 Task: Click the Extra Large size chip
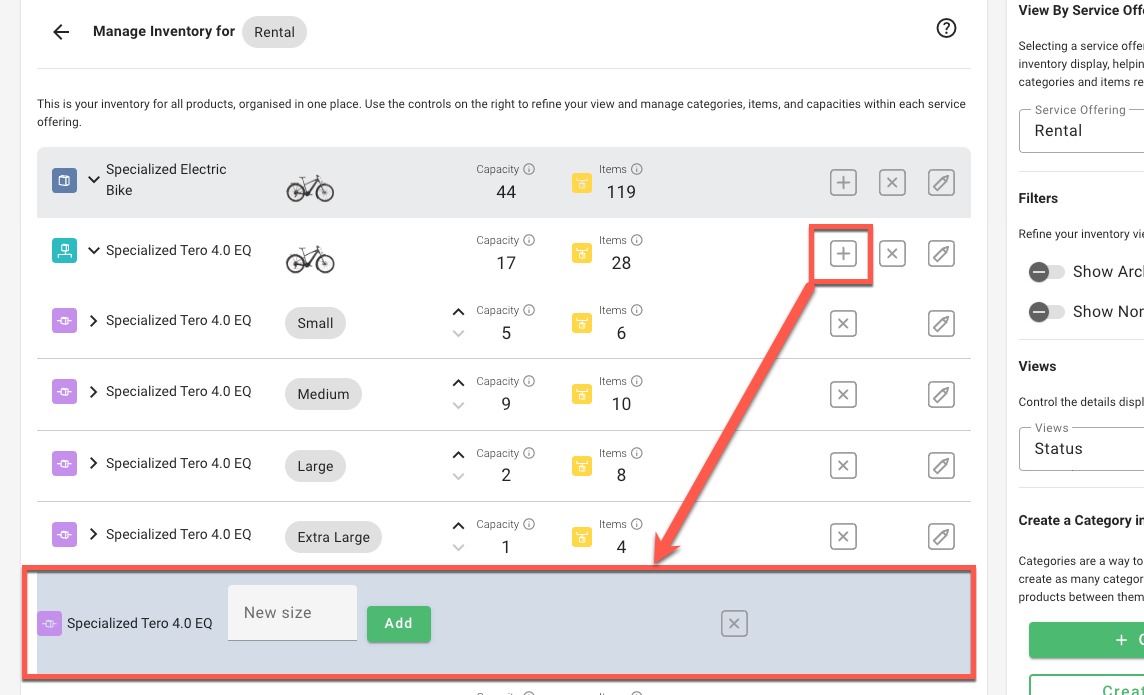[x=333, y=537]
